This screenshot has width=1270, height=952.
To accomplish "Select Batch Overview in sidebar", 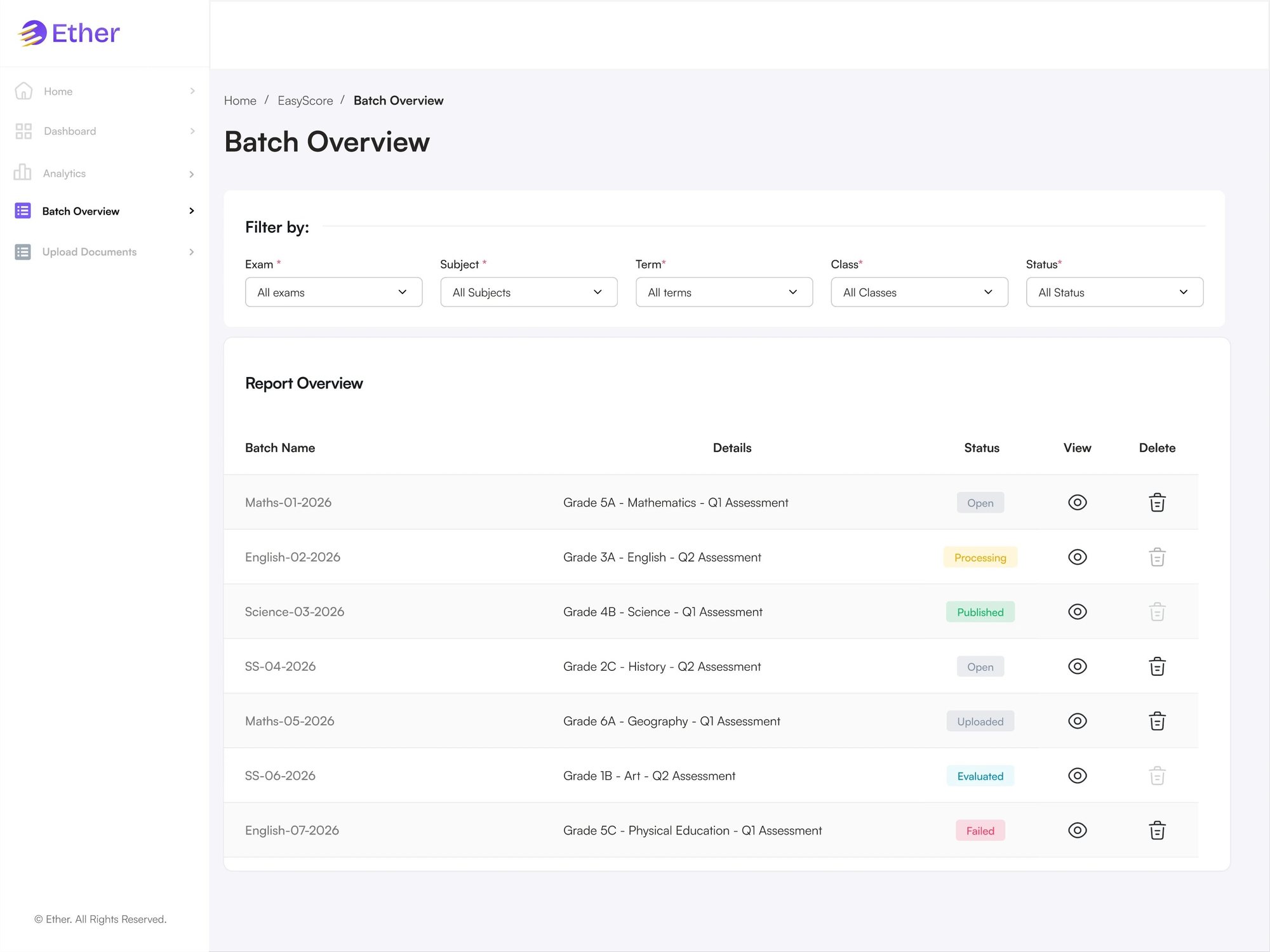I will pos(81,211).
